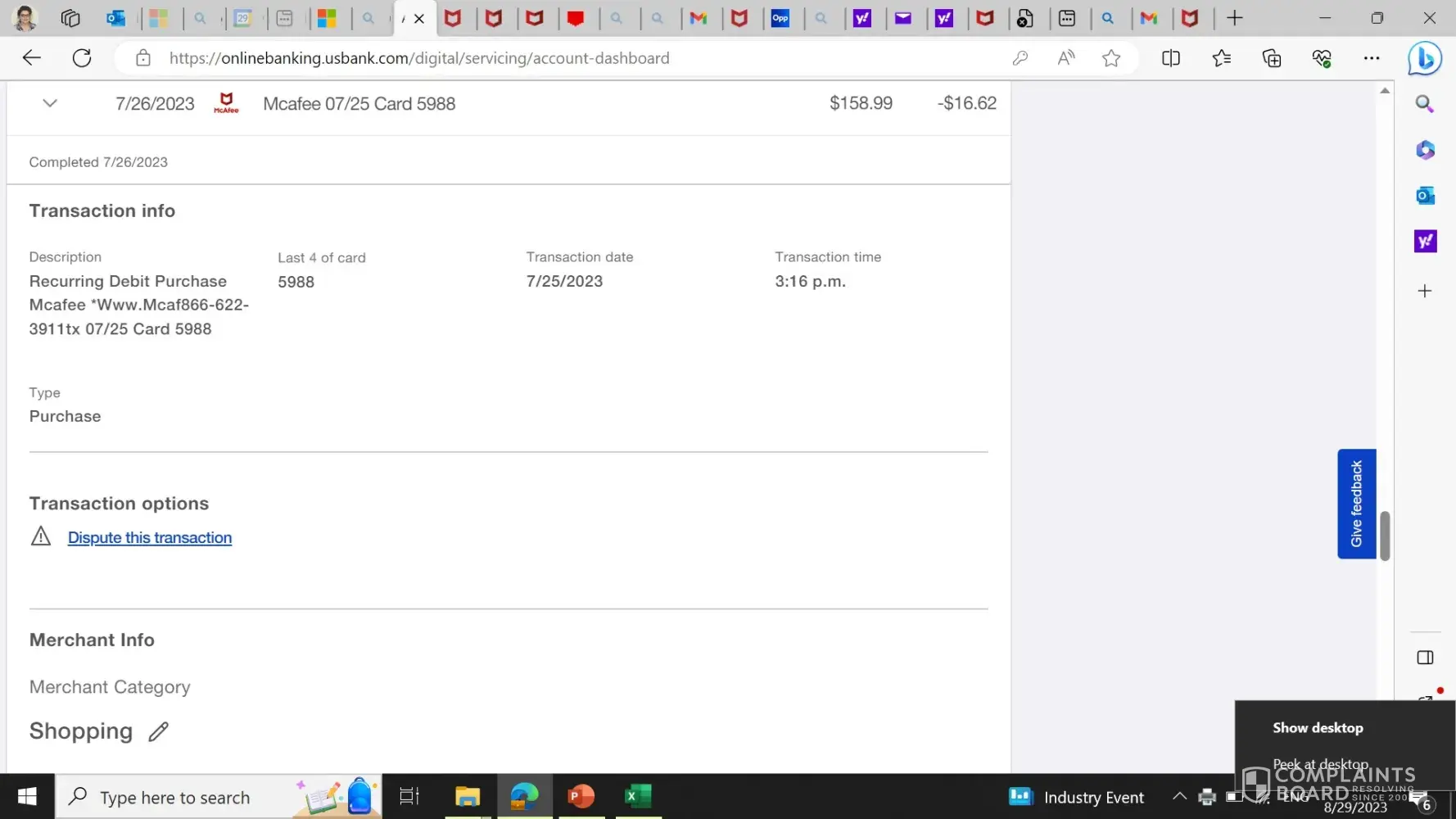Open Edge Settings and more menu
This screenshot has width=1456, height=819.
click(1371, 58)
